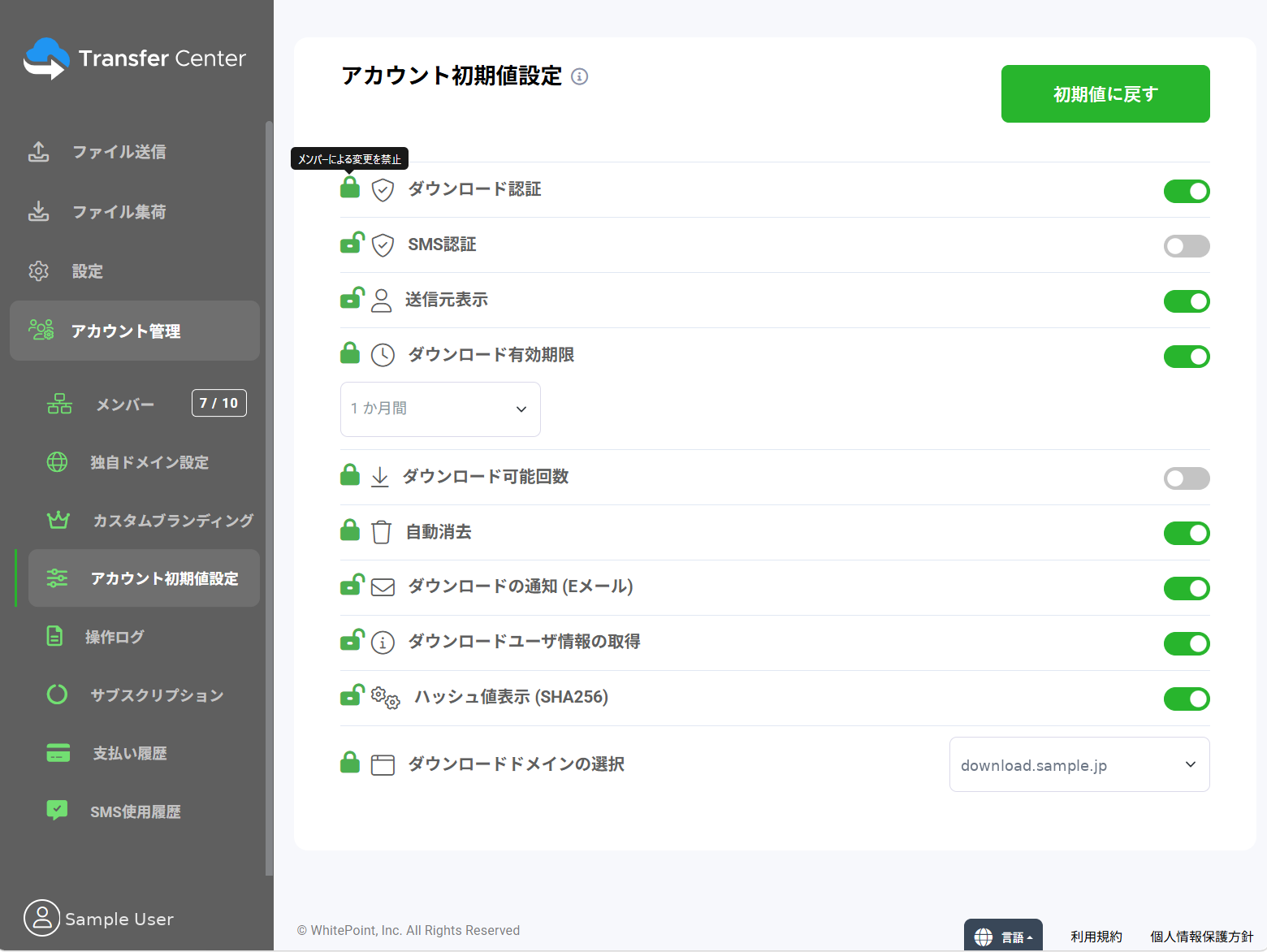Open メンバー in the sidebar

point(125,404)
